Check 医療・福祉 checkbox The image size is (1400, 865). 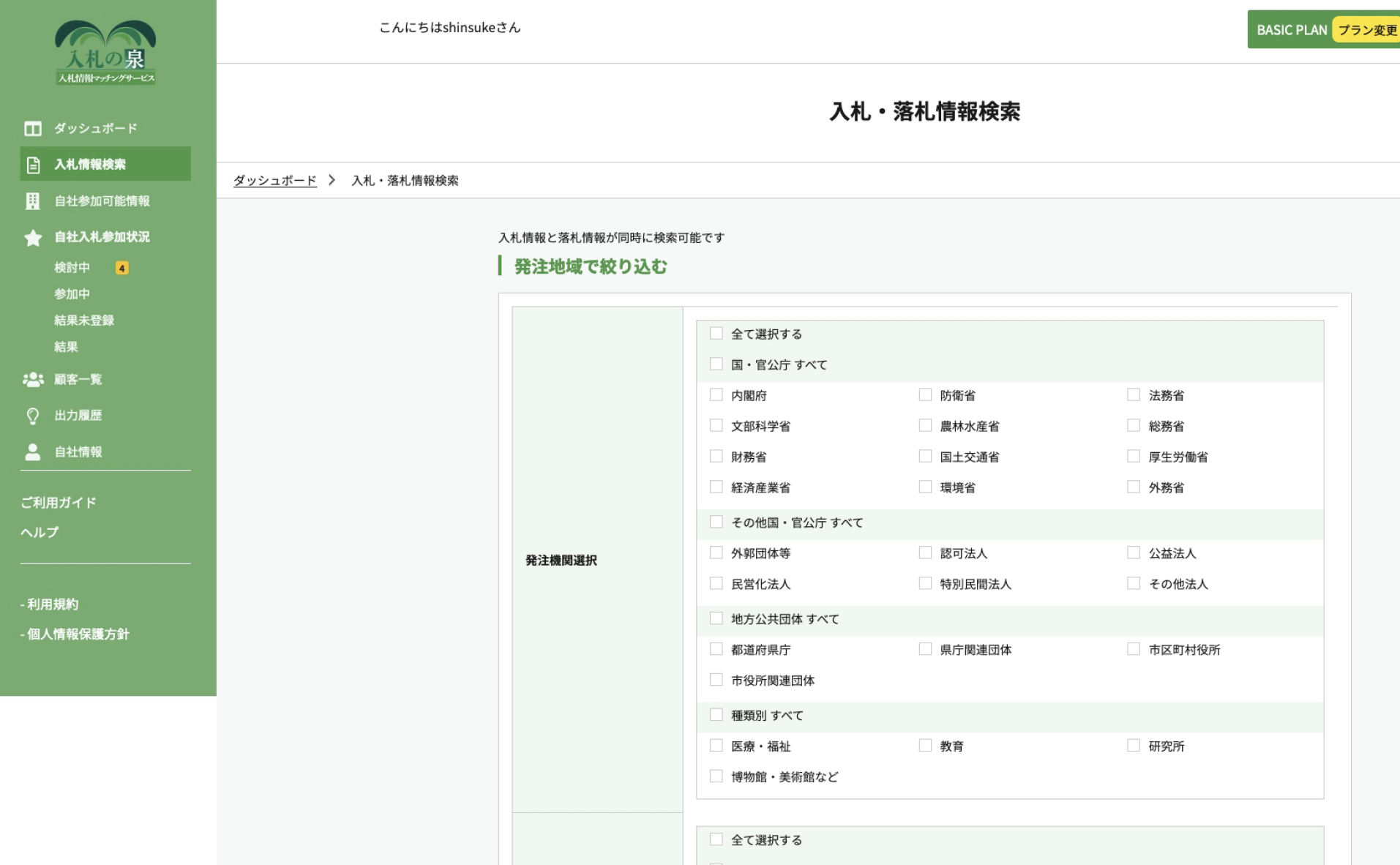pyautogui.click(x=716, y=746)
